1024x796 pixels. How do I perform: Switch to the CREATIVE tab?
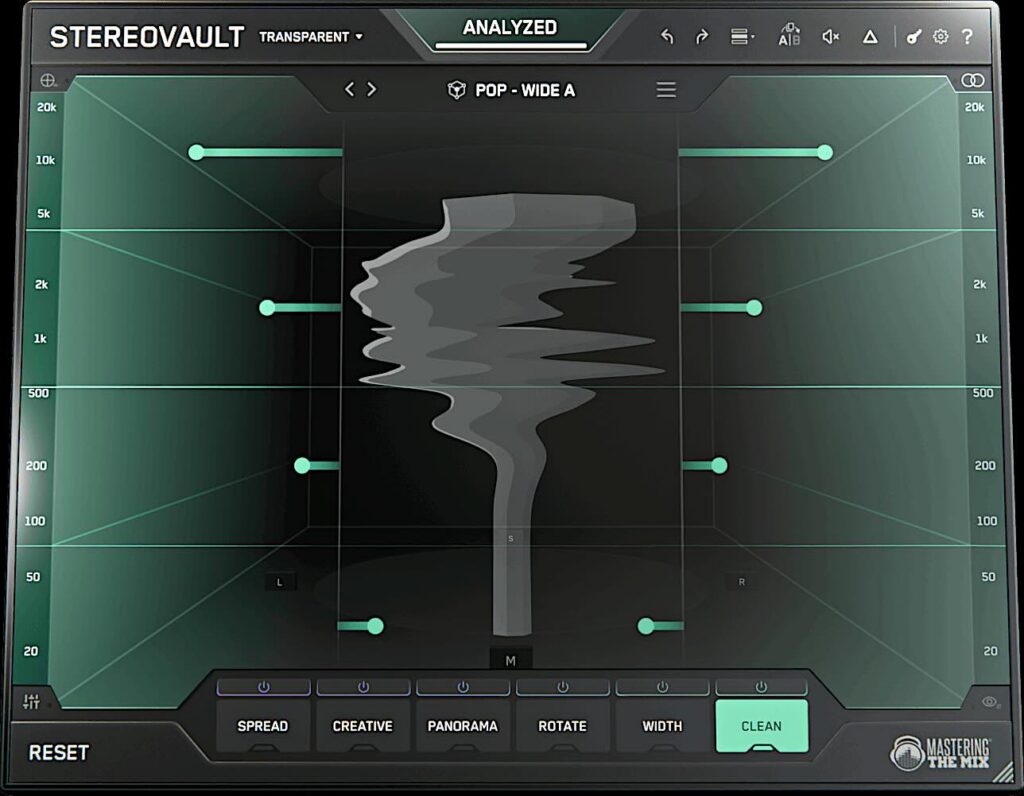tap(362, 726)
